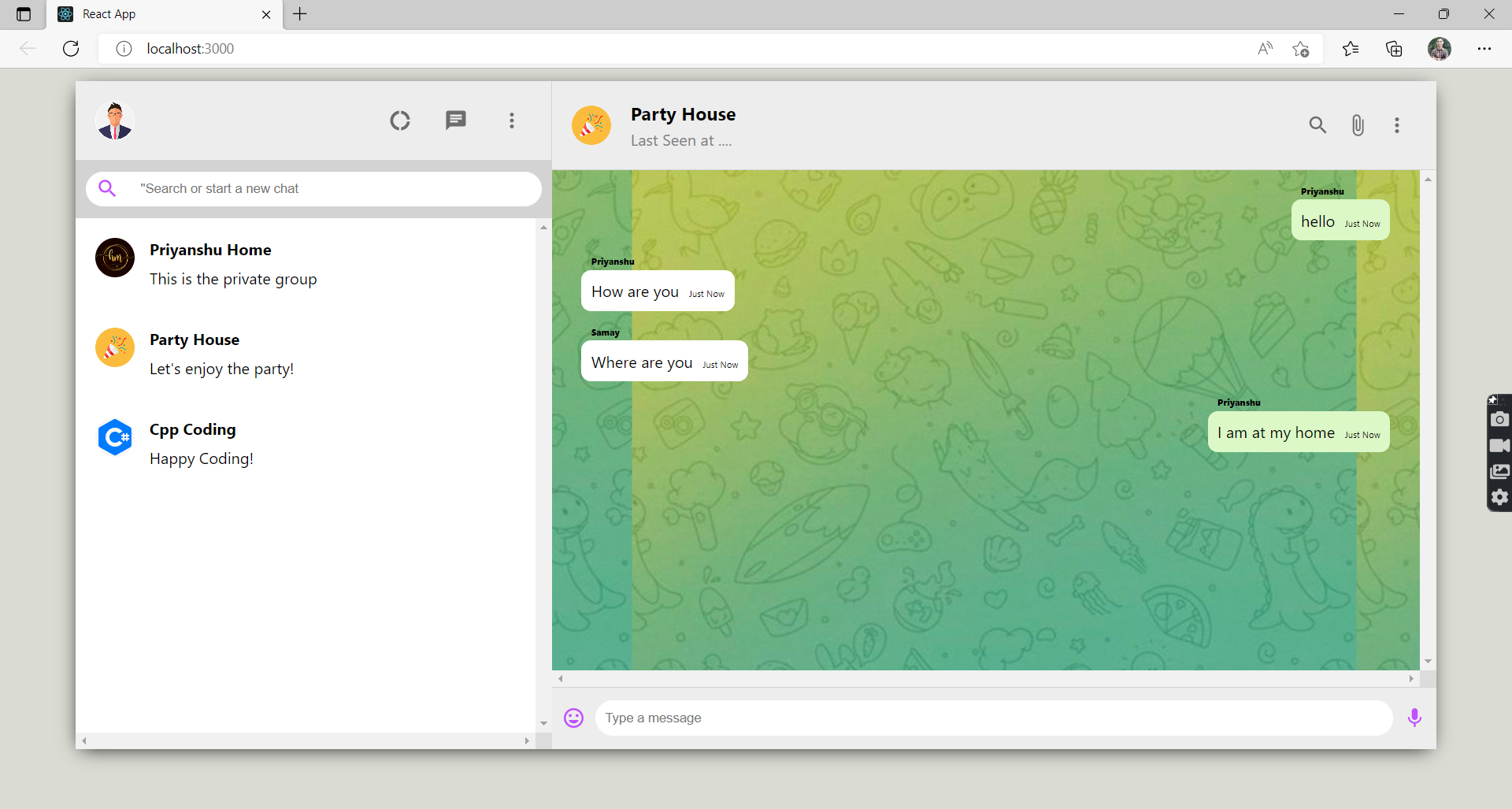Open the Edge settings ellipsis menu

pyautogui.click(x=1486, y=48)
